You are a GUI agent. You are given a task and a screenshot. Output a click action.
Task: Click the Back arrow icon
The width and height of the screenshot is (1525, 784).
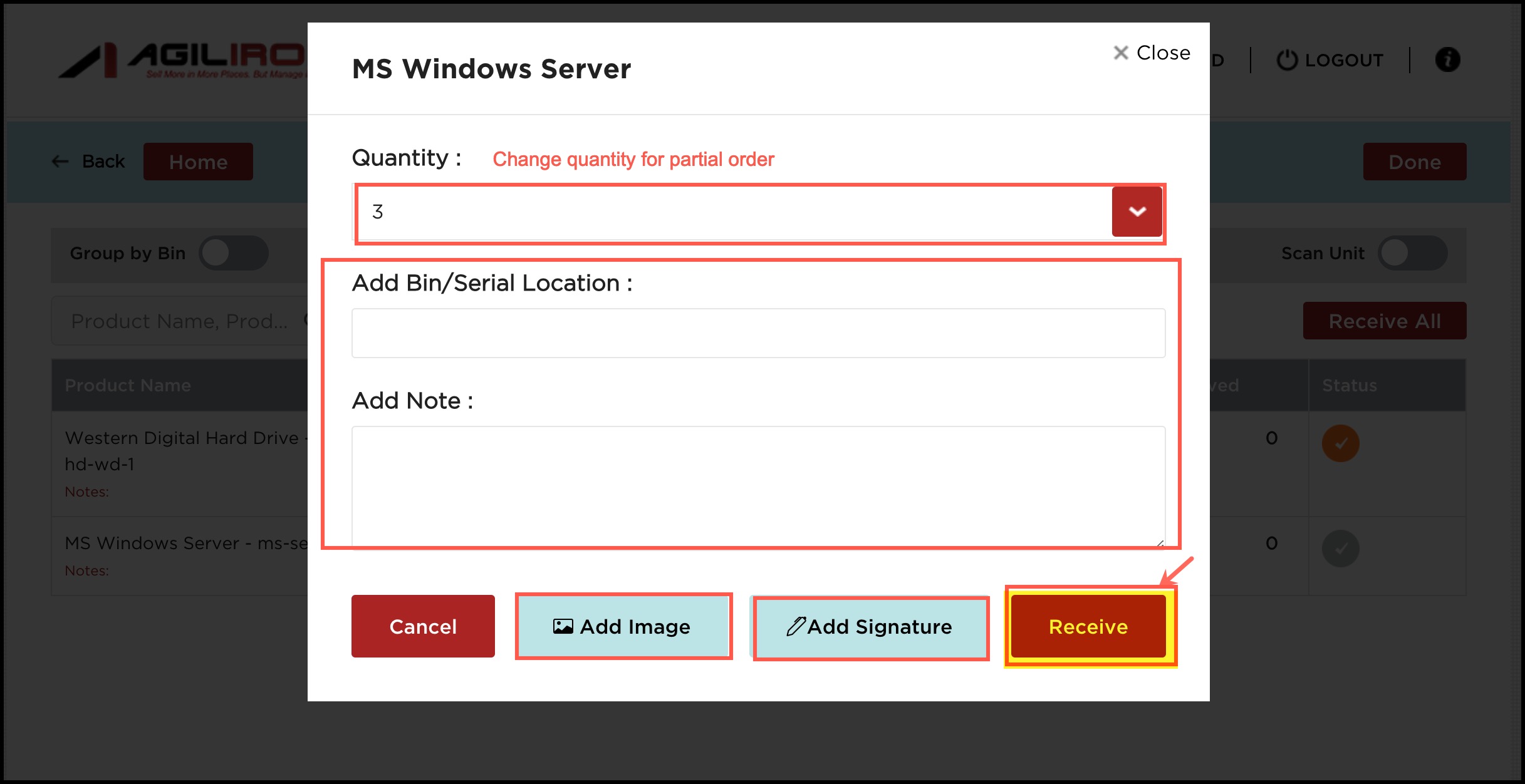pos(60,162)
